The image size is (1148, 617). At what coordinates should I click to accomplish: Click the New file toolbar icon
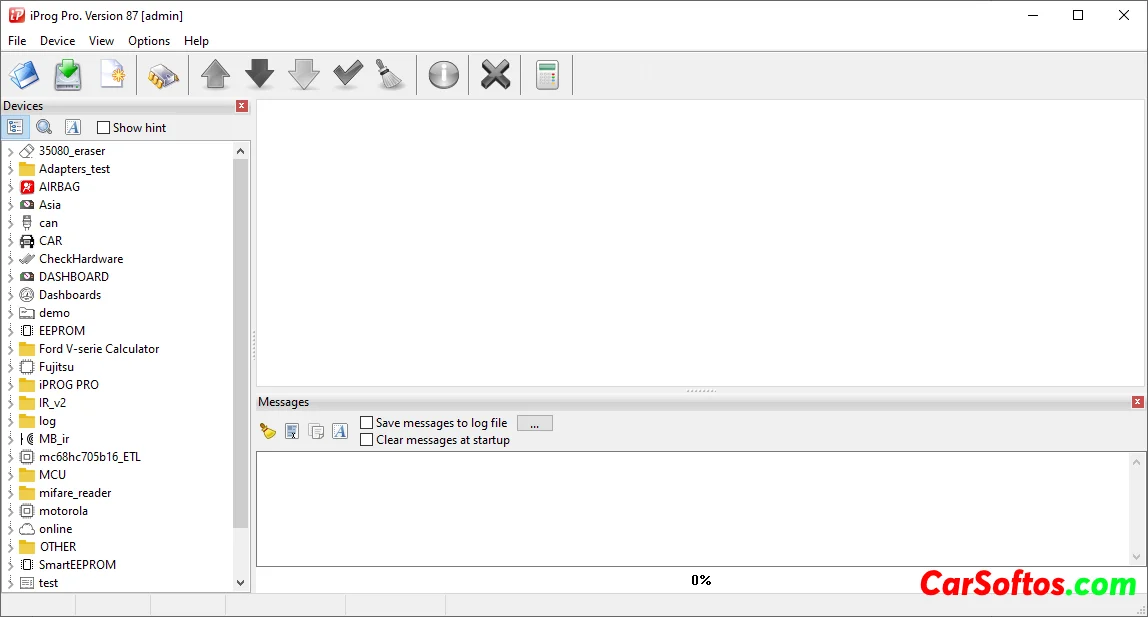(x=112, y=75)
